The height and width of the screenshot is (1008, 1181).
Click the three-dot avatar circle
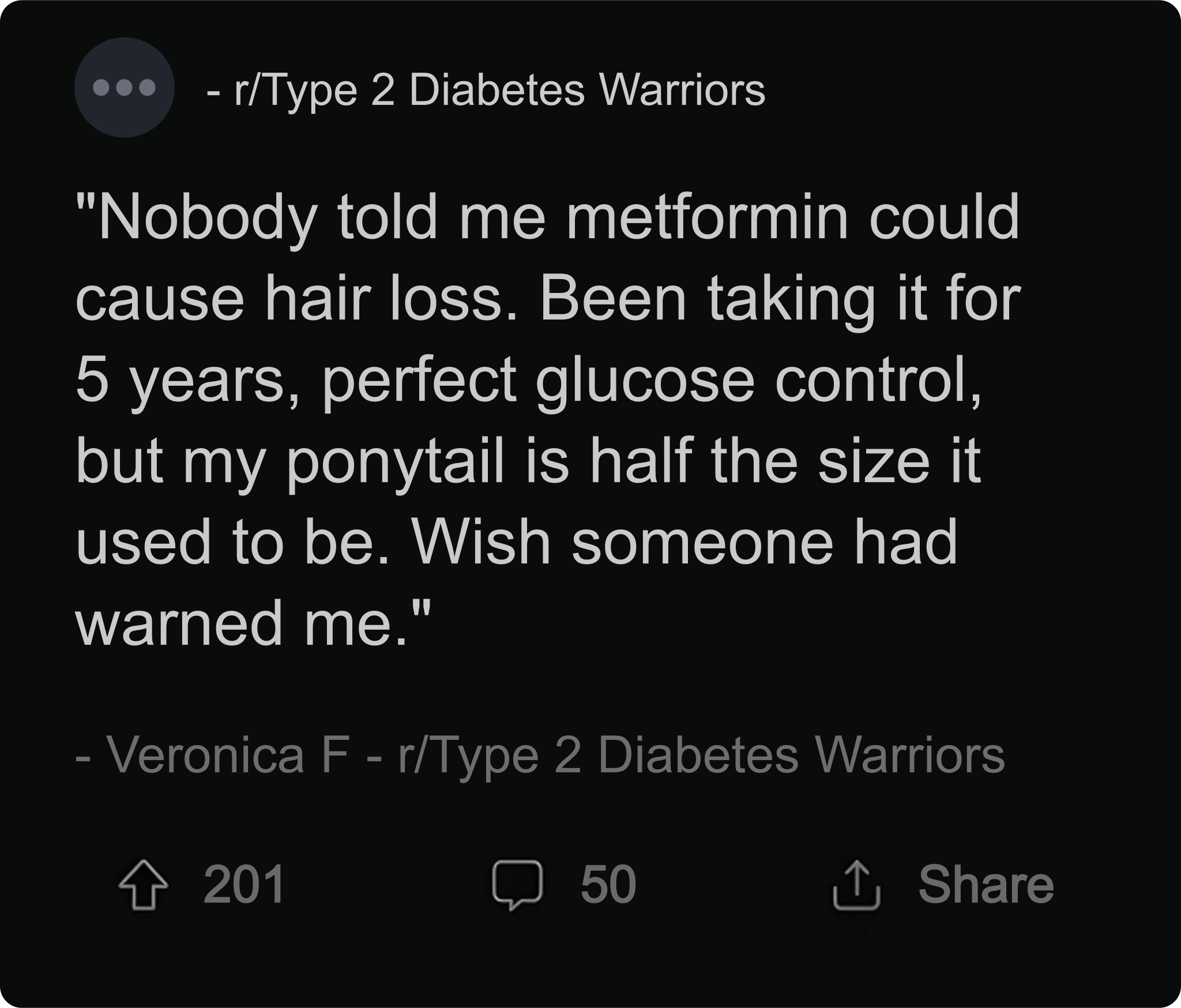pos(125,88)
